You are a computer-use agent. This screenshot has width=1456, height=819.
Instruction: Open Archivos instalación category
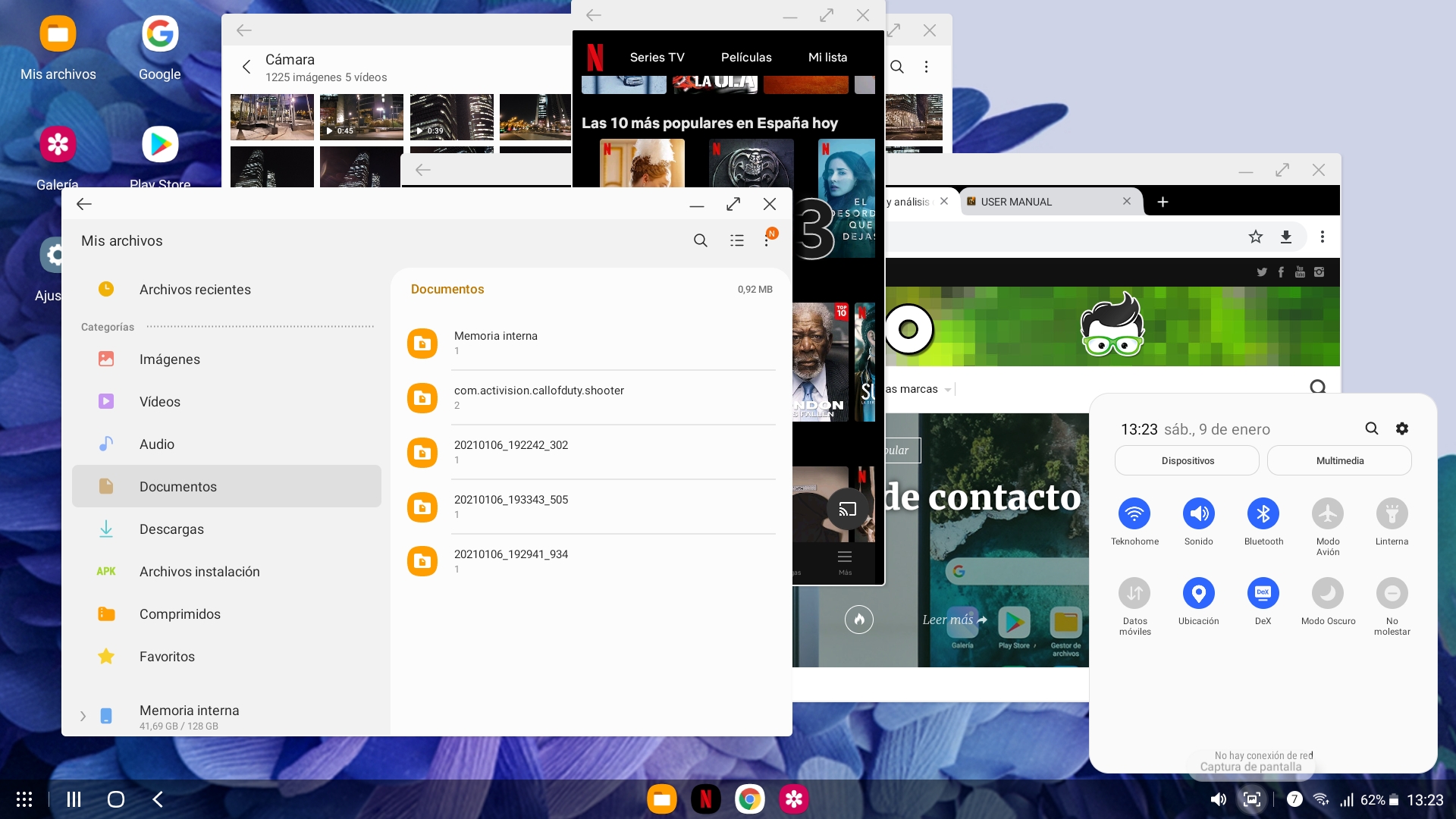pos(227,572)
